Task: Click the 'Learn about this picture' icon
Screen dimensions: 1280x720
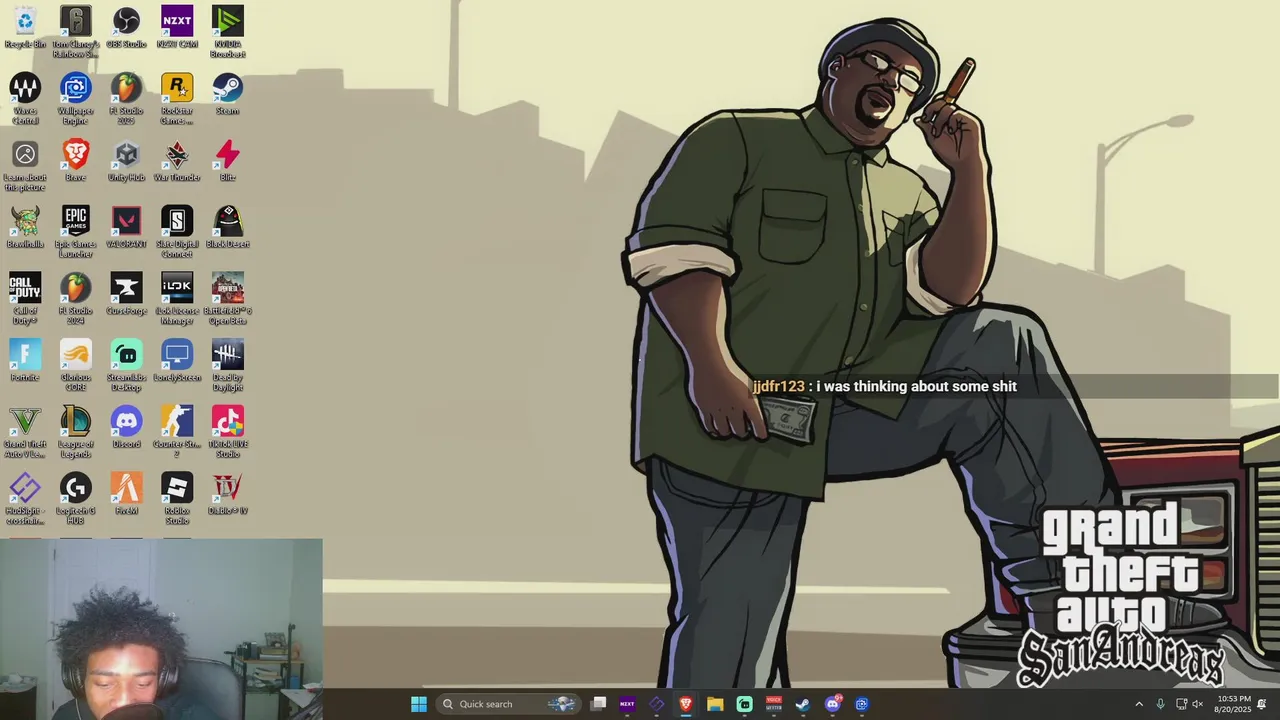Action: point(25,166)
